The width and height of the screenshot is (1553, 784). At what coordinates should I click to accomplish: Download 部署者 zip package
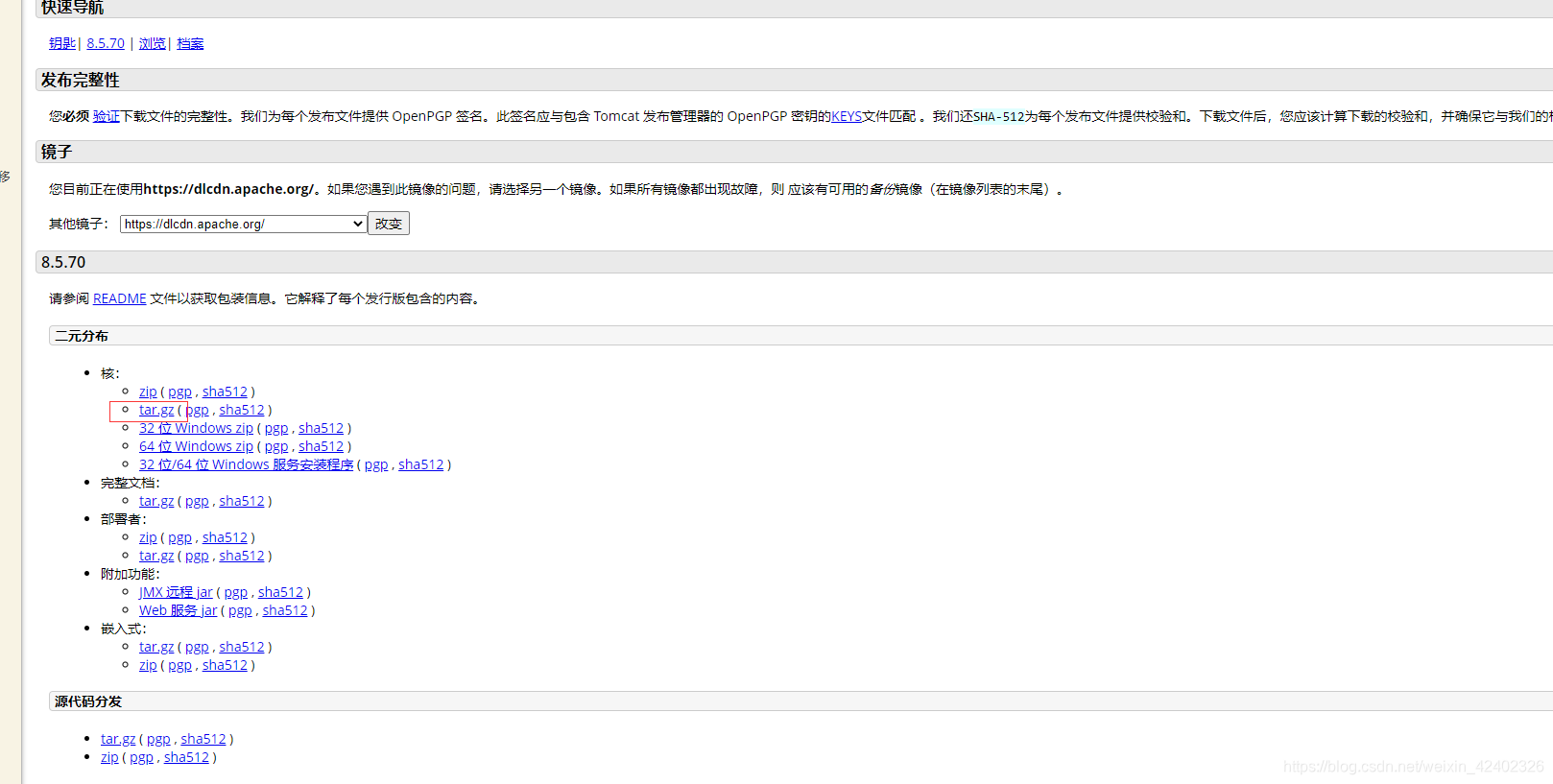148,537
